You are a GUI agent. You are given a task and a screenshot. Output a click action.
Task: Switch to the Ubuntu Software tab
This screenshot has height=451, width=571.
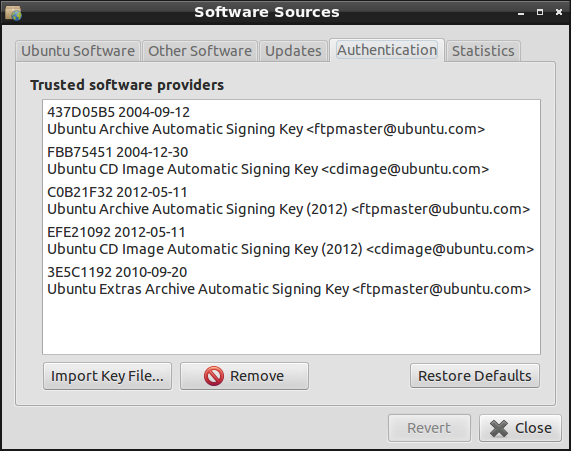point(78,51)
